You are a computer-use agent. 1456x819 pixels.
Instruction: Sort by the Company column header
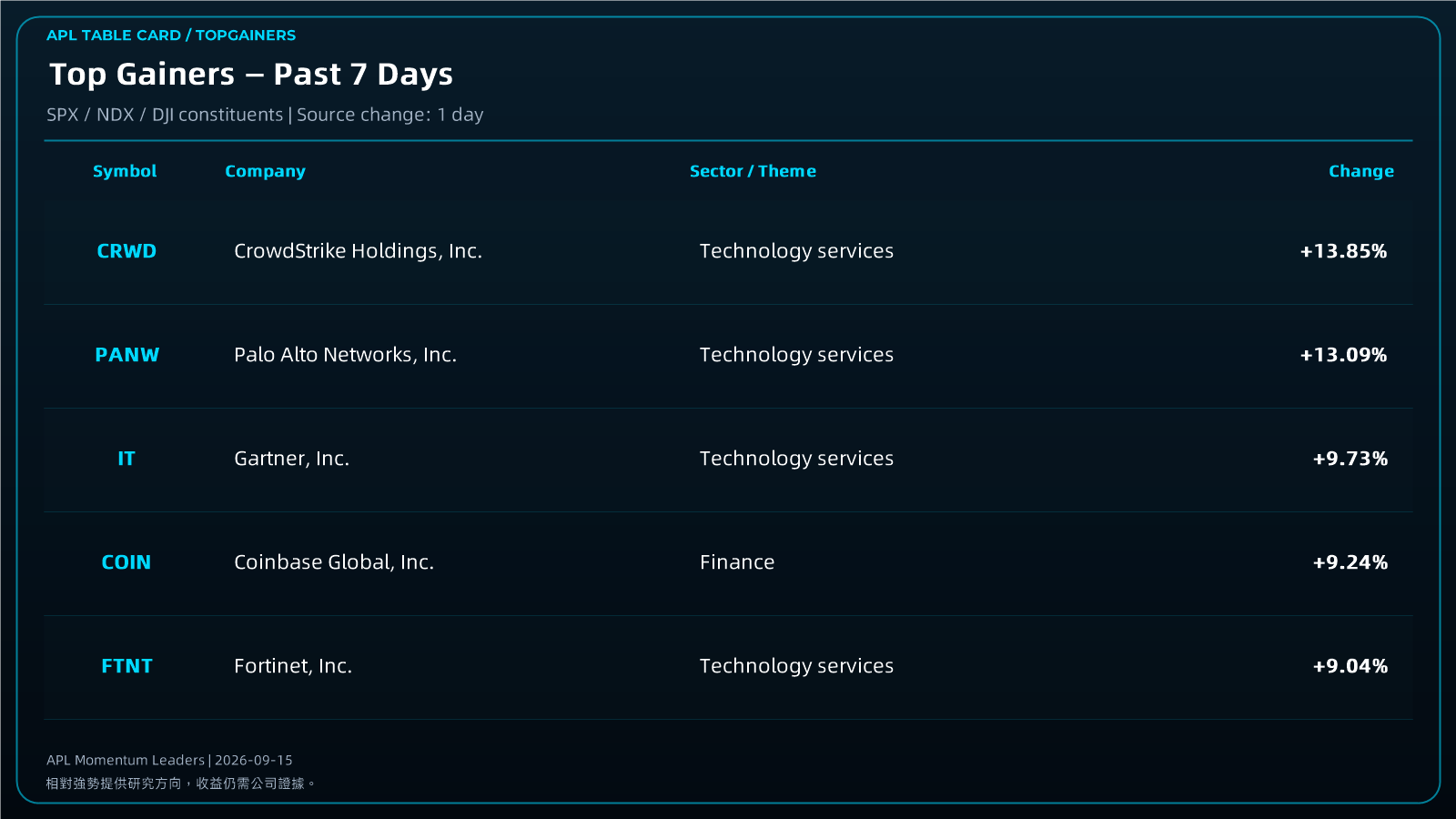coord(265,171)
